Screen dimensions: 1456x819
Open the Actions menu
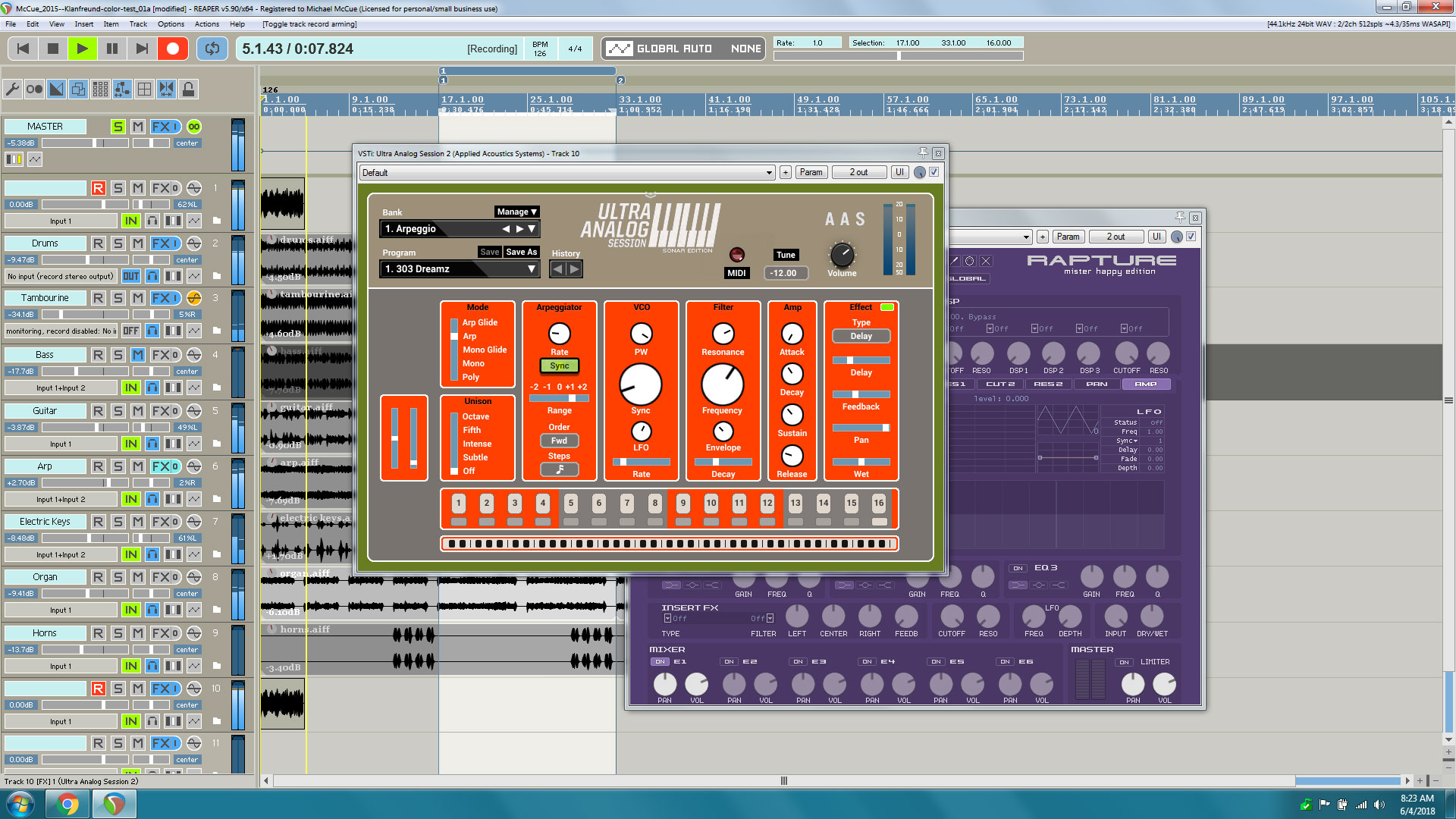[x=206, y=24]
